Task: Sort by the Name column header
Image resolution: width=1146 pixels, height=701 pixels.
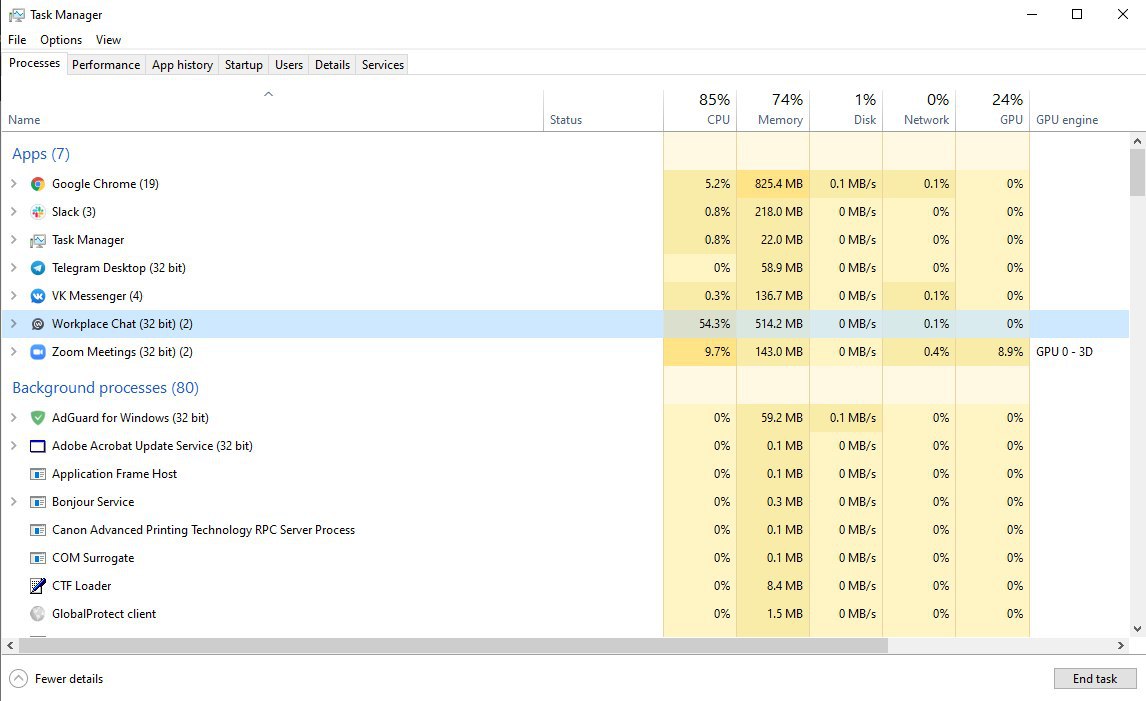Action: click(272, 110)
